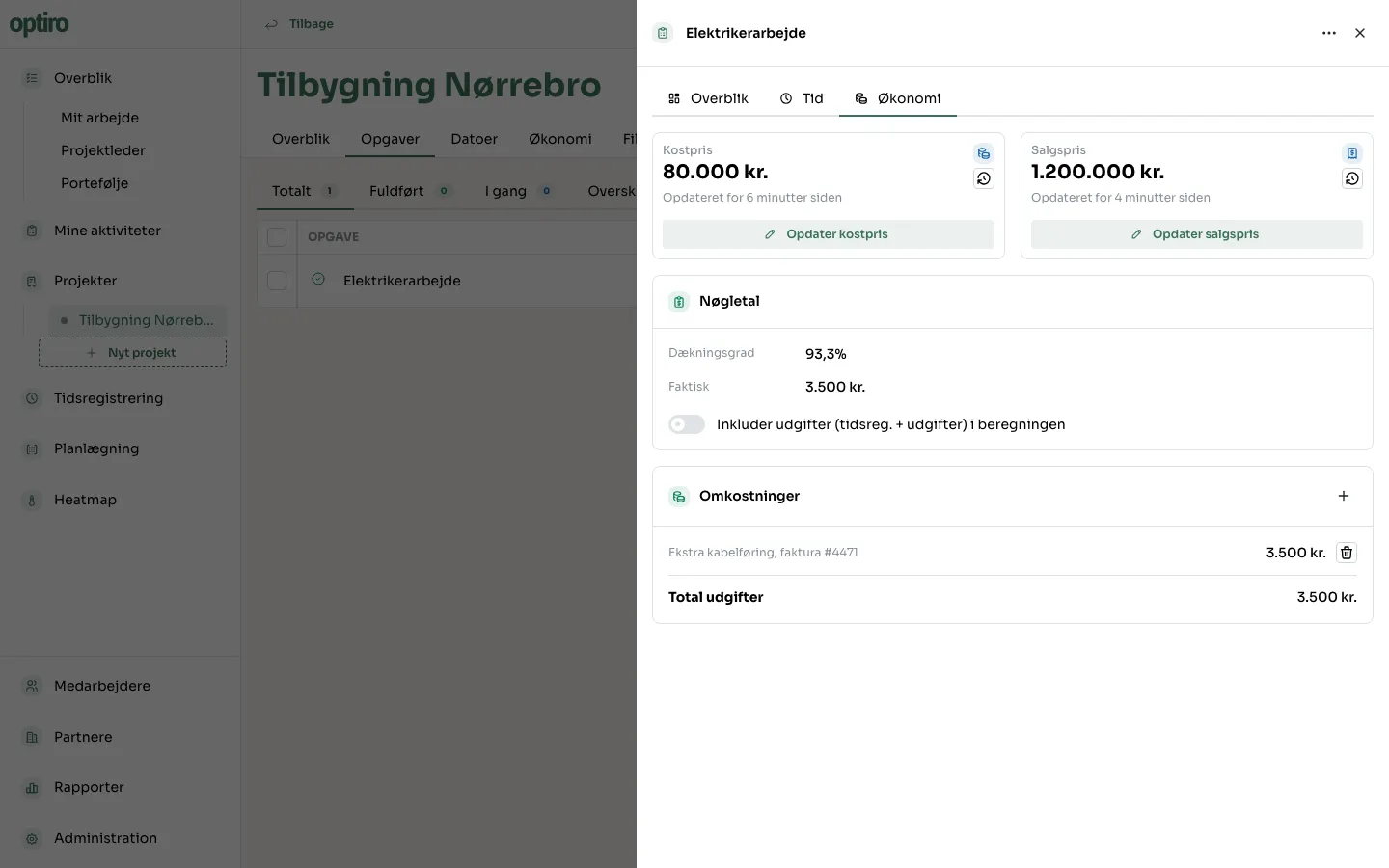Open the three-dot menu for Elektrikerarbejde

(x=1329, y=33)
